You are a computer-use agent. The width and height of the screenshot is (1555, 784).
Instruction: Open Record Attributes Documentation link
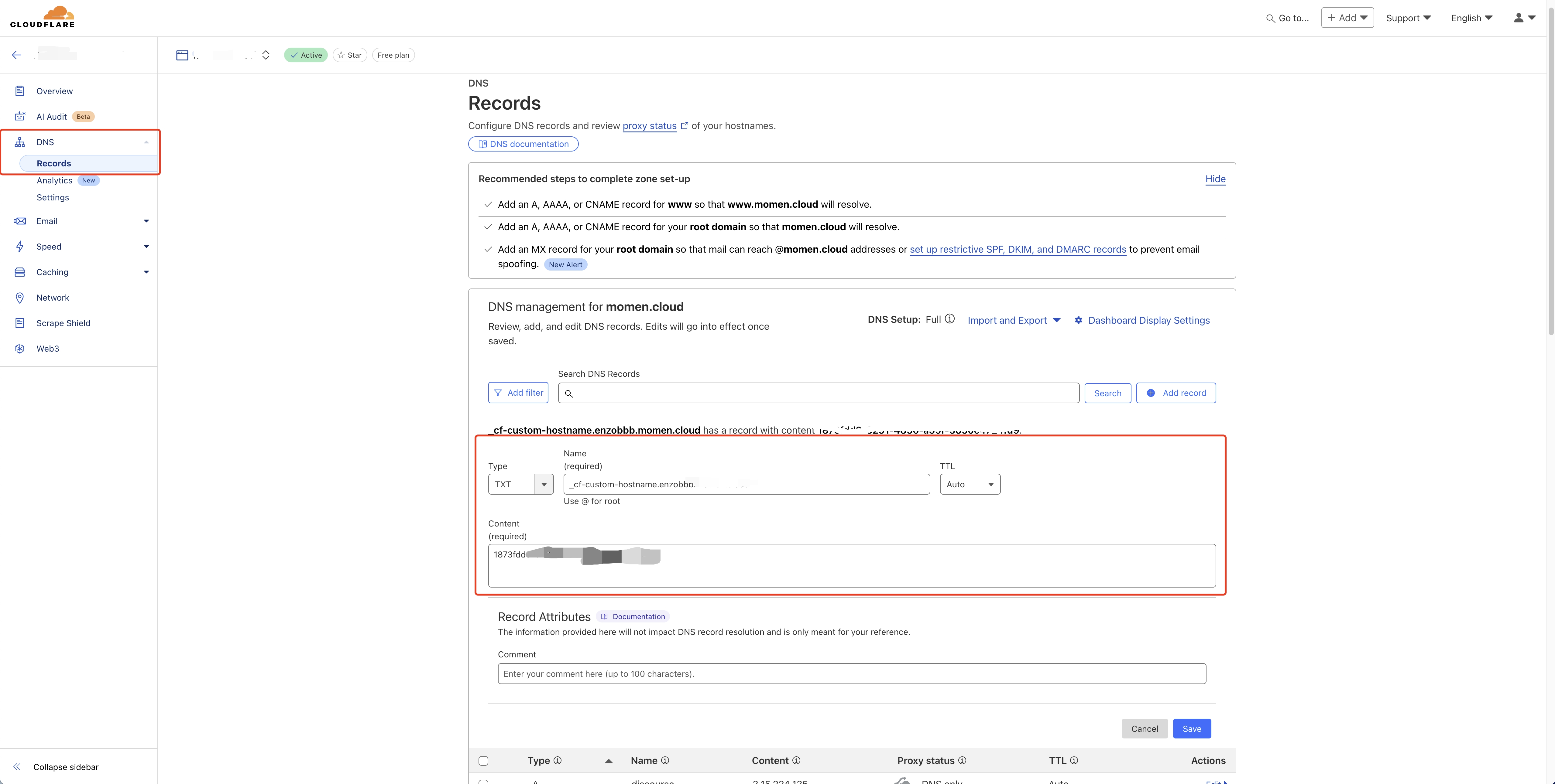pyautogui.click(x=633, y=616)
